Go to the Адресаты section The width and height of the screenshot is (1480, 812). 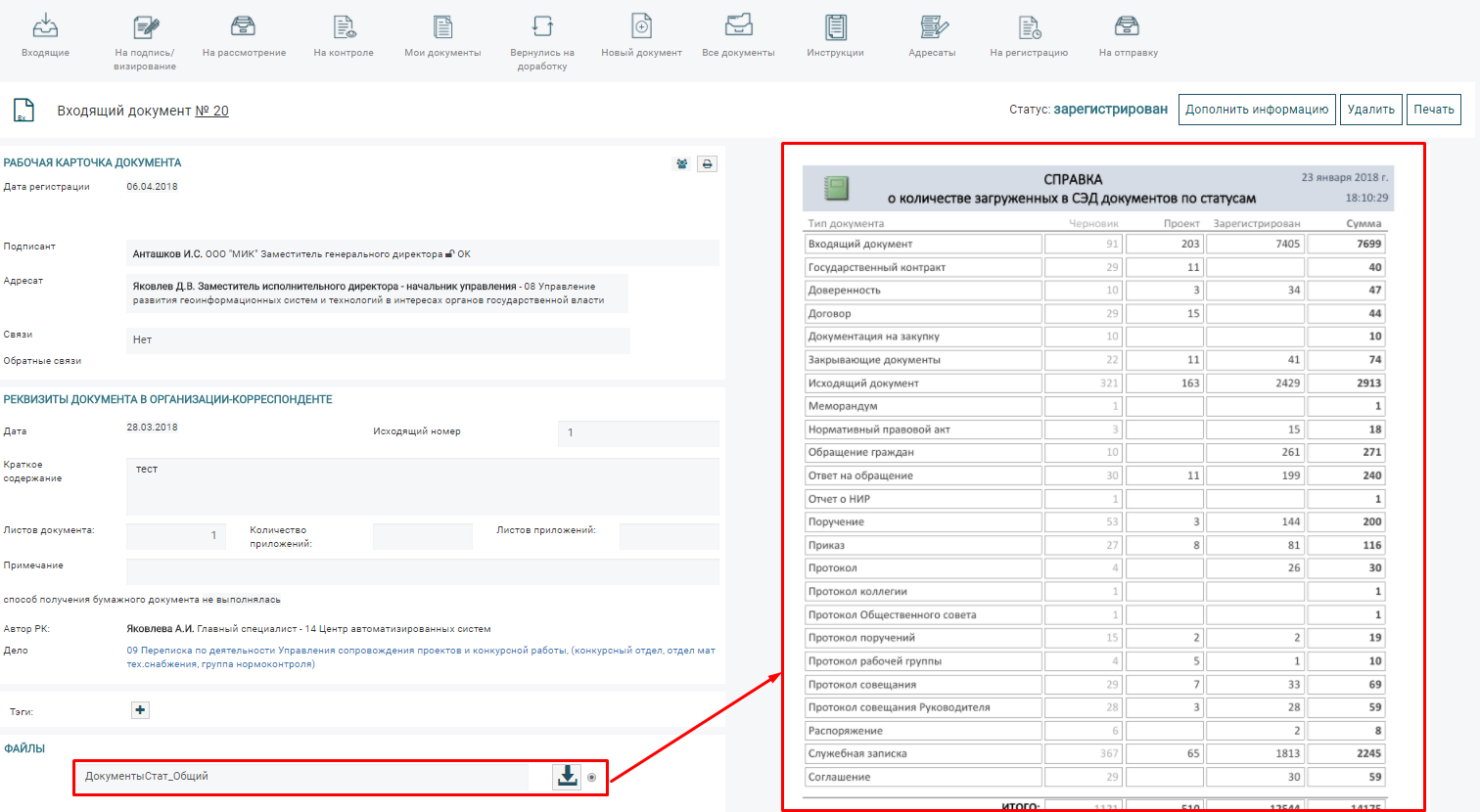click(x=932, y=36)
